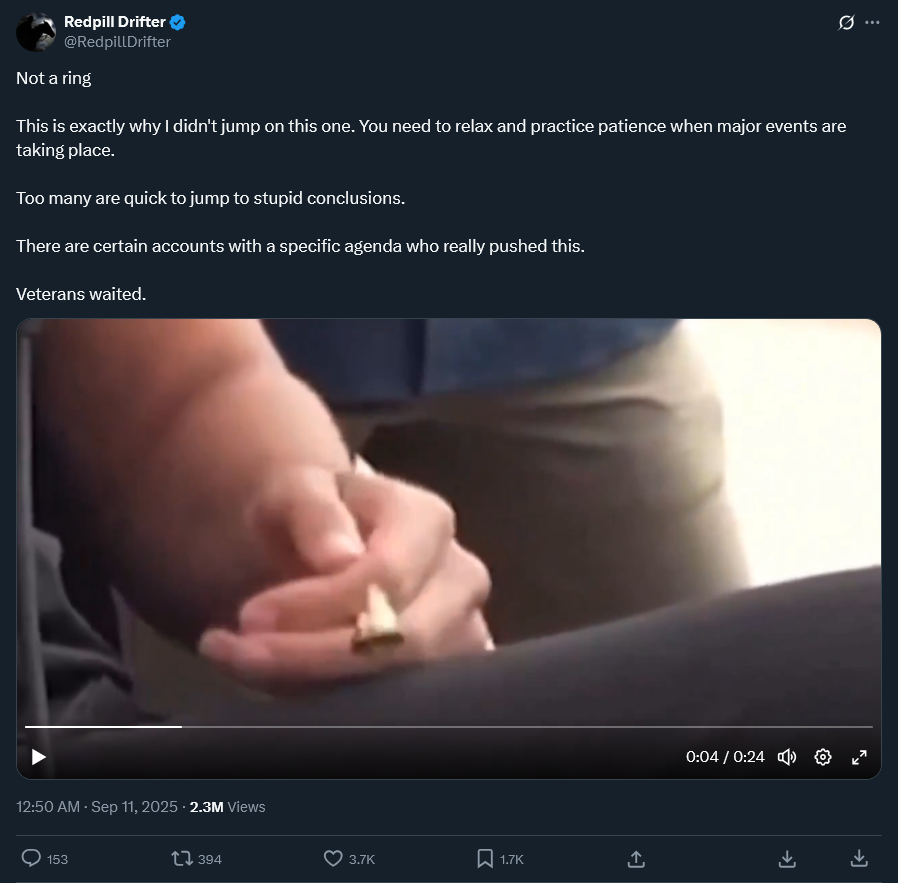This screenshot has width=898, height=883.
Task: Play the video
Action: (x=38, y=757)
